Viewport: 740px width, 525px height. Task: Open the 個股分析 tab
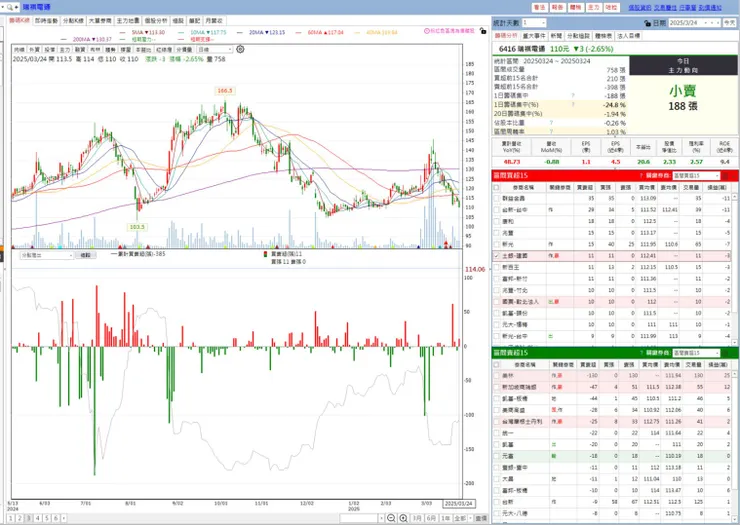coord(156,21)
